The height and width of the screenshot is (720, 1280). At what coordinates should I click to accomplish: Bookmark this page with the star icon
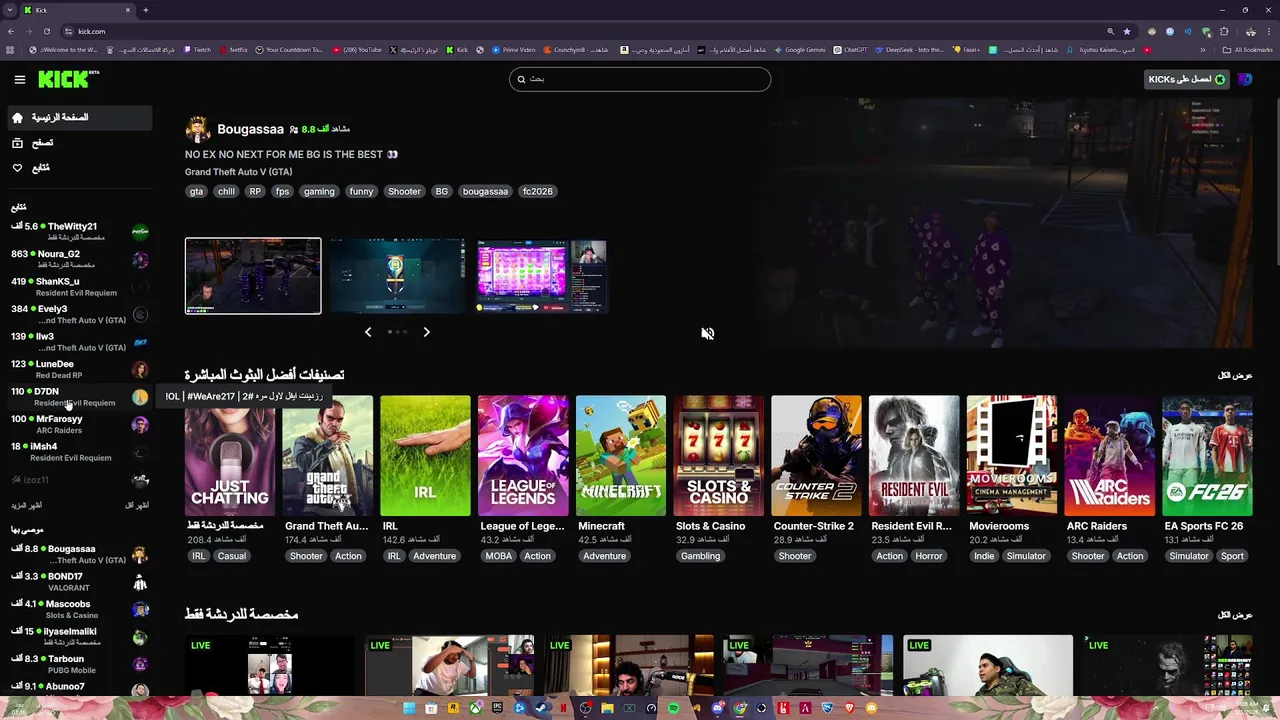1127,31
